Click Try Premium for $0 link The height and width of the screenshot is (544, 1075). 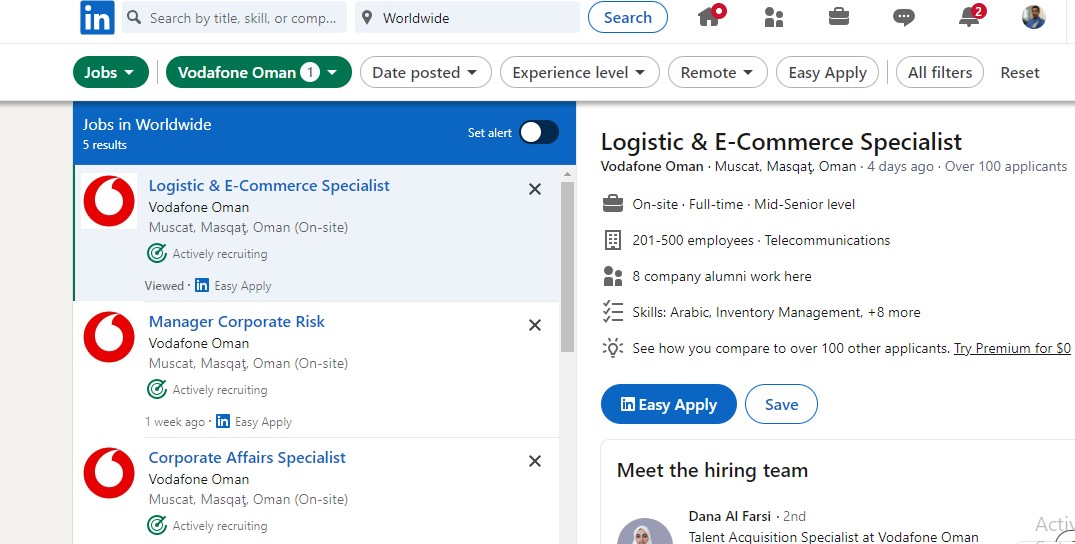point(1012,348)
